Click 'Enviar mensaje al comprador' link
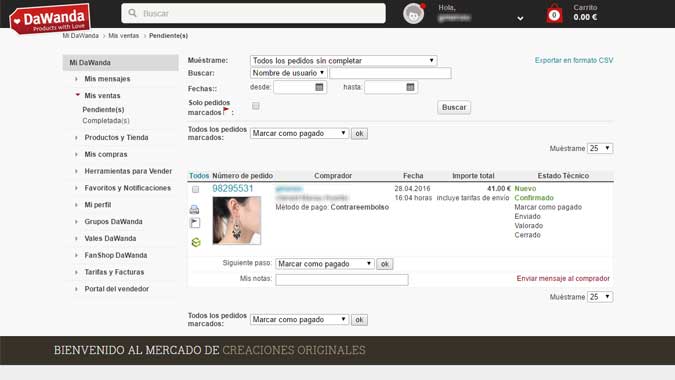The image size is (675, 380). tap(563, 278)
